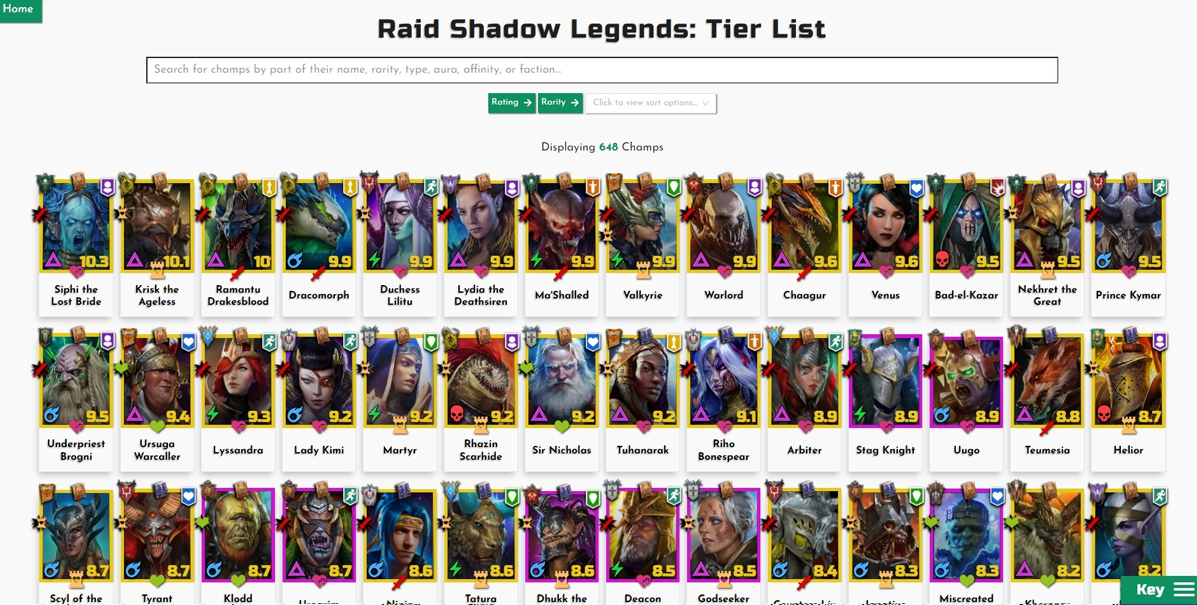Click the pink heart icon on Warlord card

pyautogui.click(x=724, y=271)
